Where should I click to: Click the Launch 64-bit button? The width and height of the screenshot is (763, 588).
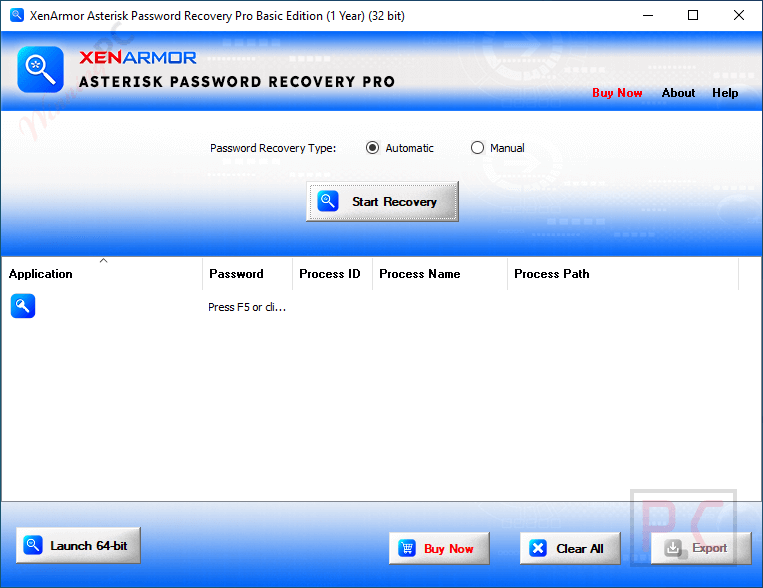(x=78, y=546)
